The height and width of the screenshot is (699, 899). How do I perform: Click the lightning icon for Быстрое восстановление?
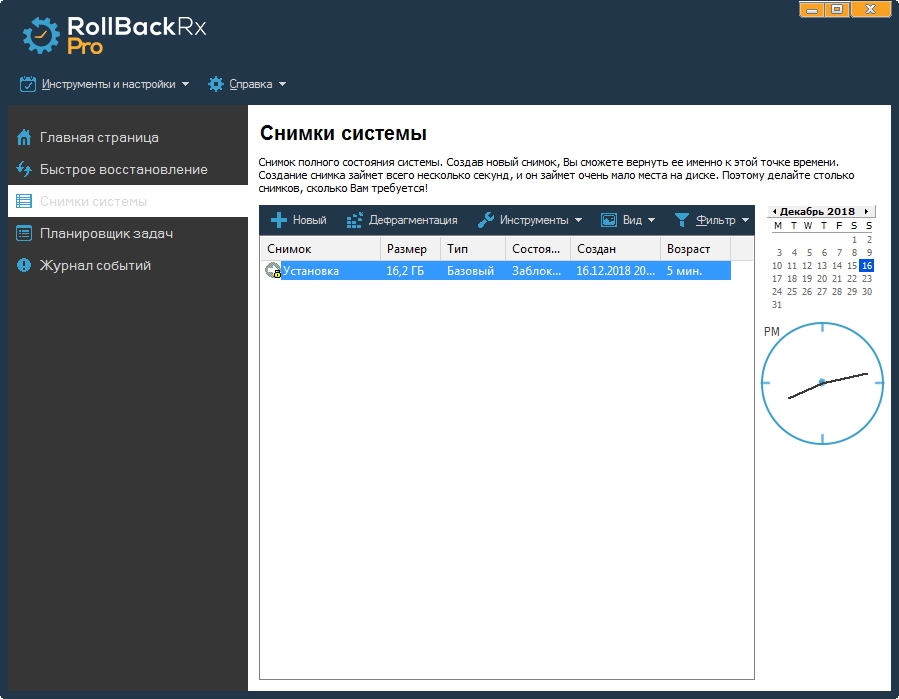[x=24, y=170]
